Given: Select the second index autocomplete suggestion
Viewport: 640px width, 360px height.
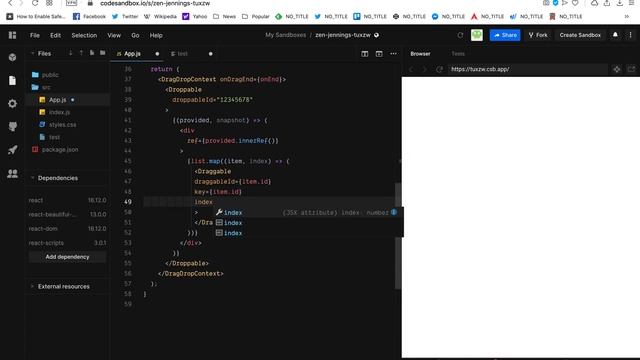Looking at the screenshot, I should coord(308,222).
